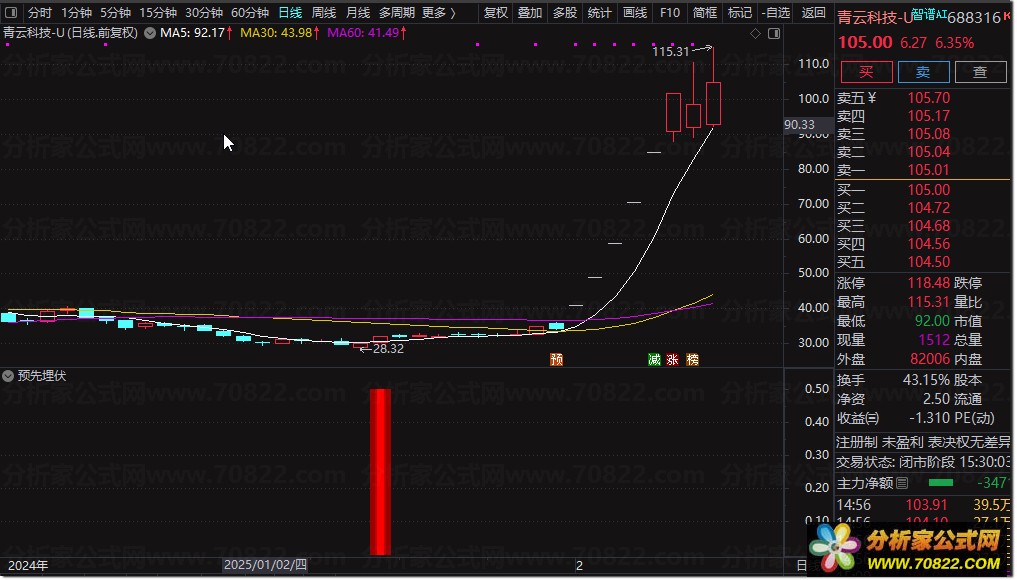Screen dimensions: 1017x580
Task: Open the F10 company info
Action: click(669, 12)
